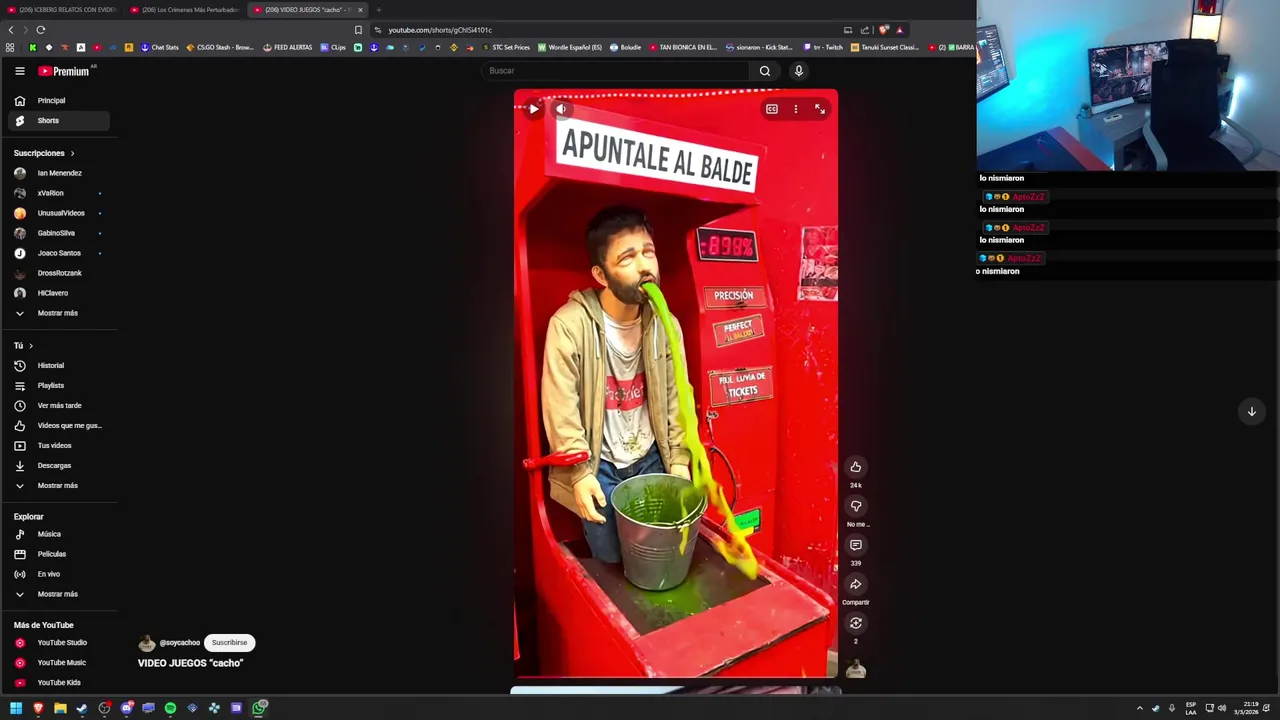This screenshot has height=720, width=1280.
Task: Dislike the Short with thumbs down
Action: (x=856, y=506)
